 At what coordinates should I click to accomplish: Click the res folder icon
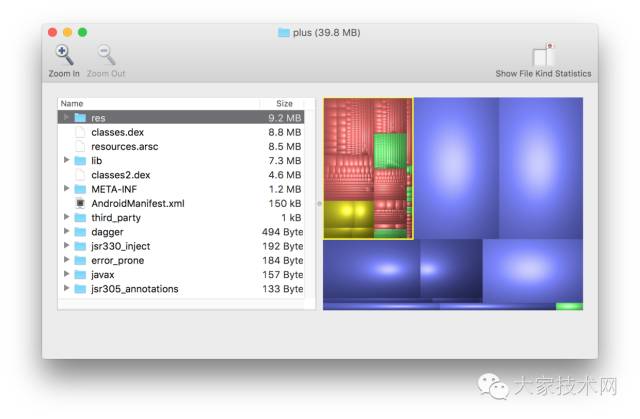pyautogui.click(x=80, y=118)
